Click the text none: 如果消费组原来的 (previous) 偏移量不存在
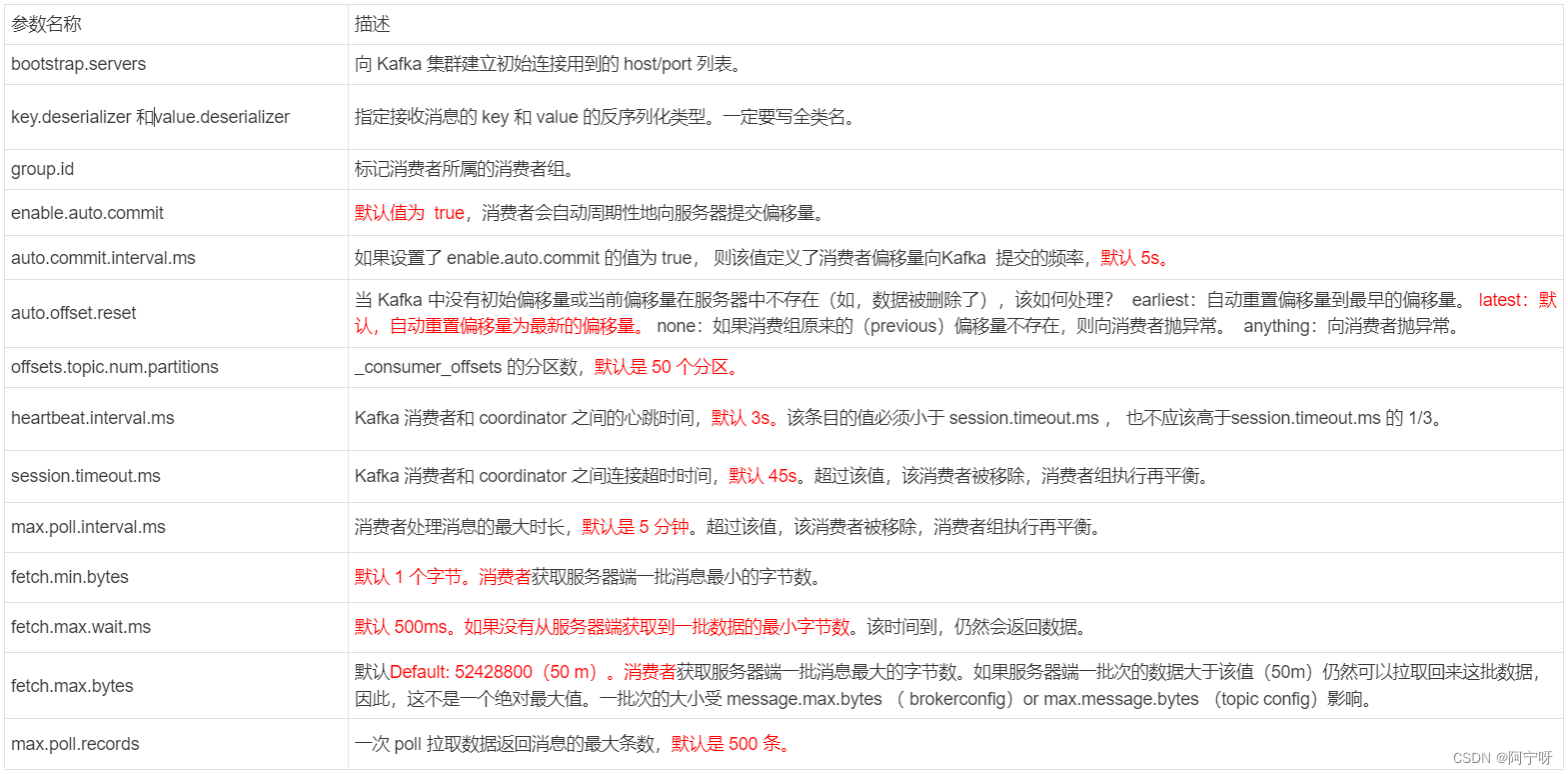Image resolution: width=1568 pixels, height=774 pixels. point(858,326)
